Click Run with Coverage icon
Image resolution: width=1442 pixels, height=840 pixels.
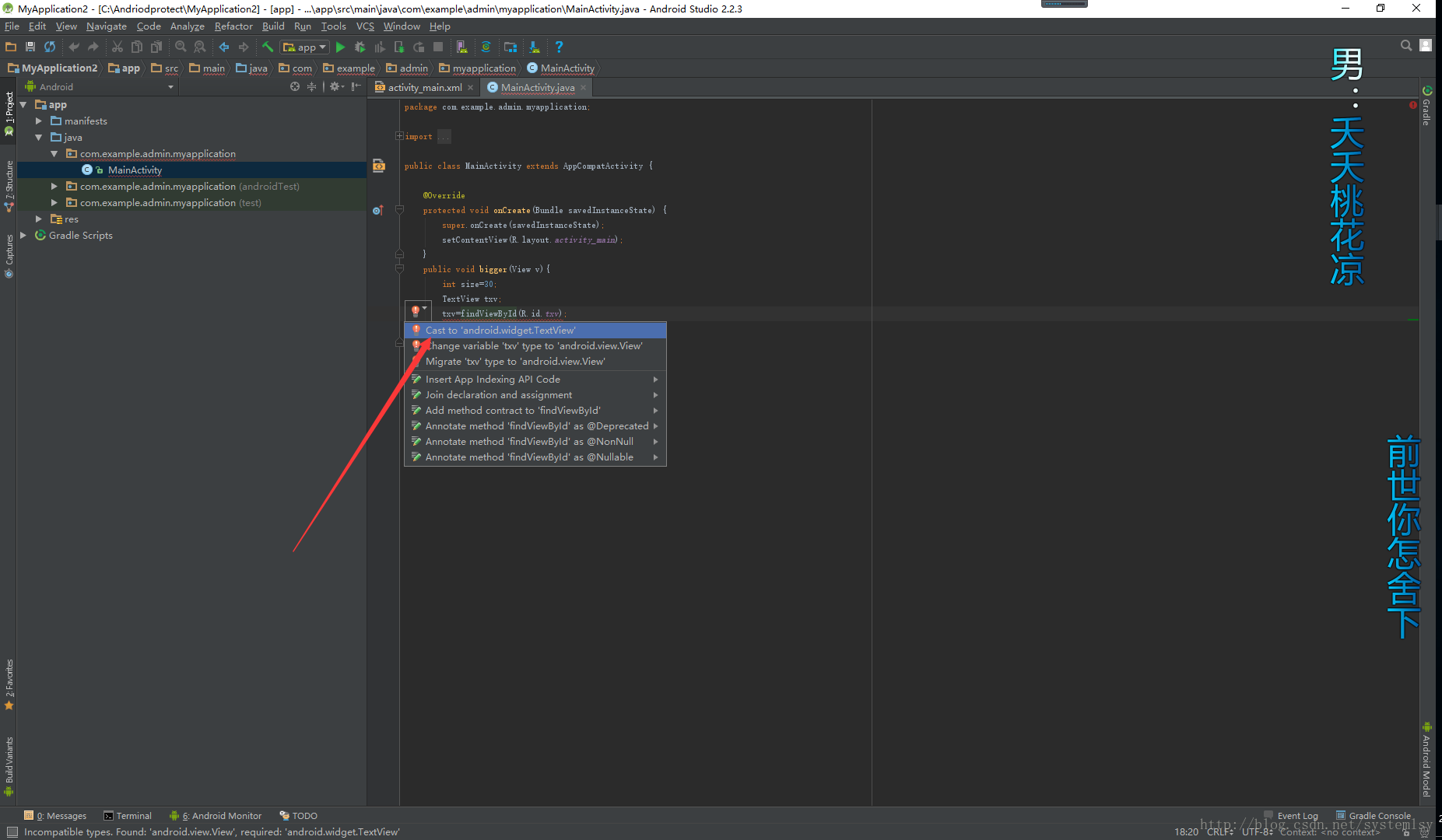point(380,47)
